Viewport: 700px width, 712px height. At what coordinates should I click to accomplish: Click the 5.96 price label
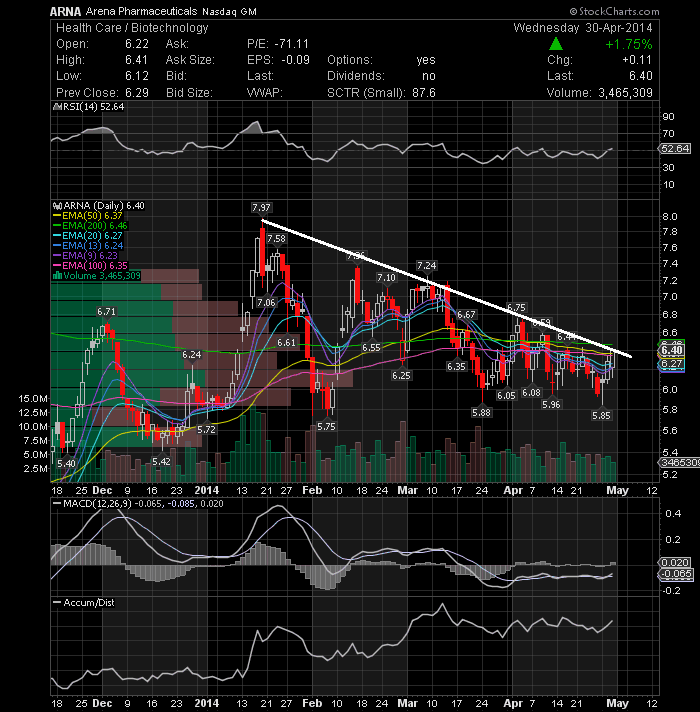tap(551, 404)
